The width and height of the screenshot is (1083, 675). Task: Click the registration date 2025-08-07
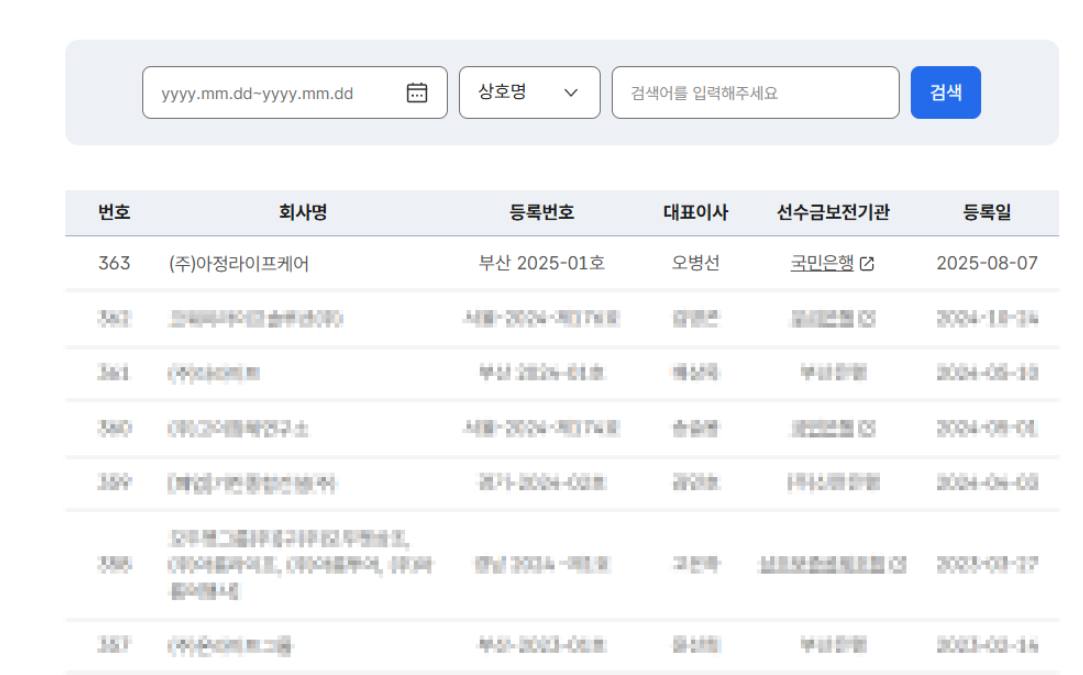click(987, 264)
